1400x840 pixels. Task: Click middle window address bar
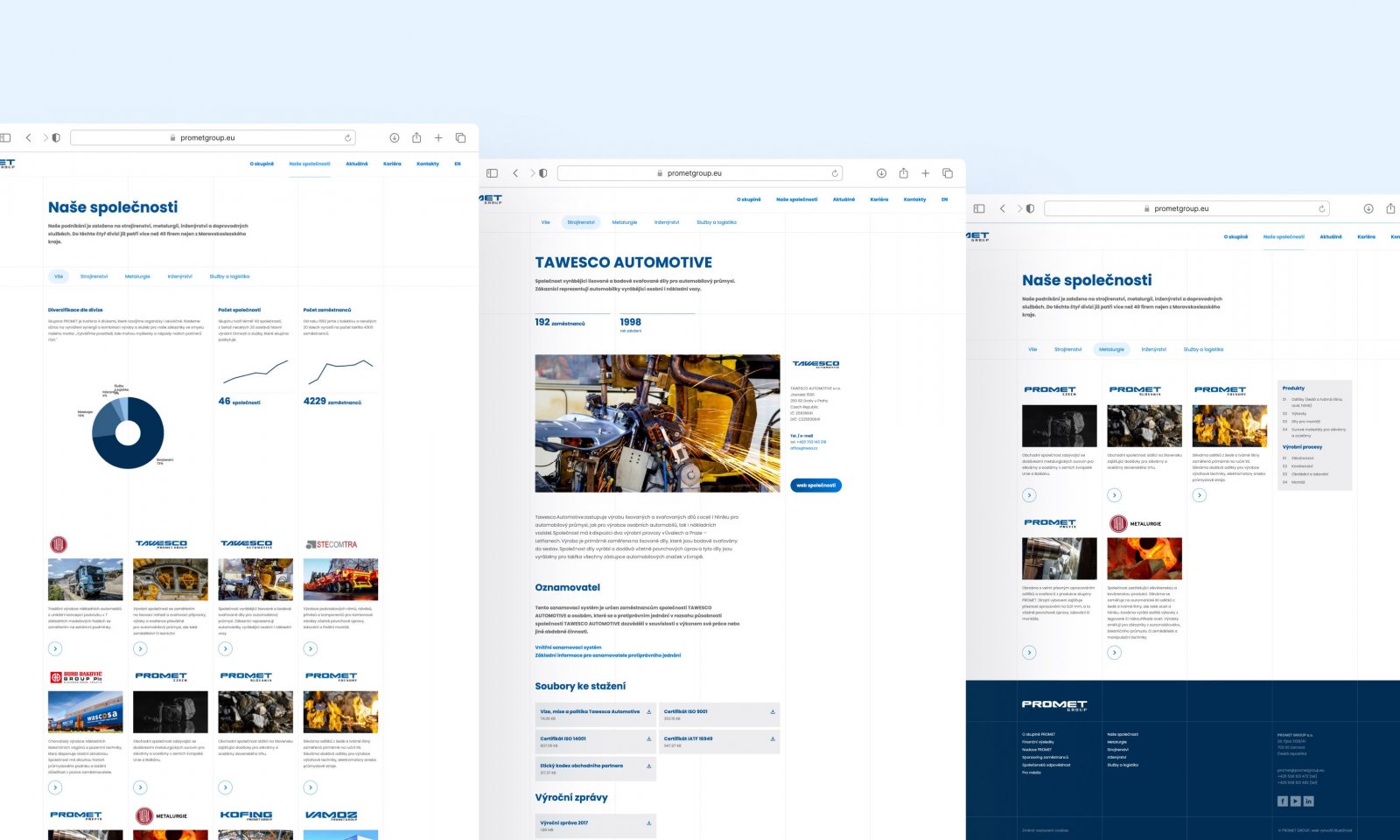[700, 173]
